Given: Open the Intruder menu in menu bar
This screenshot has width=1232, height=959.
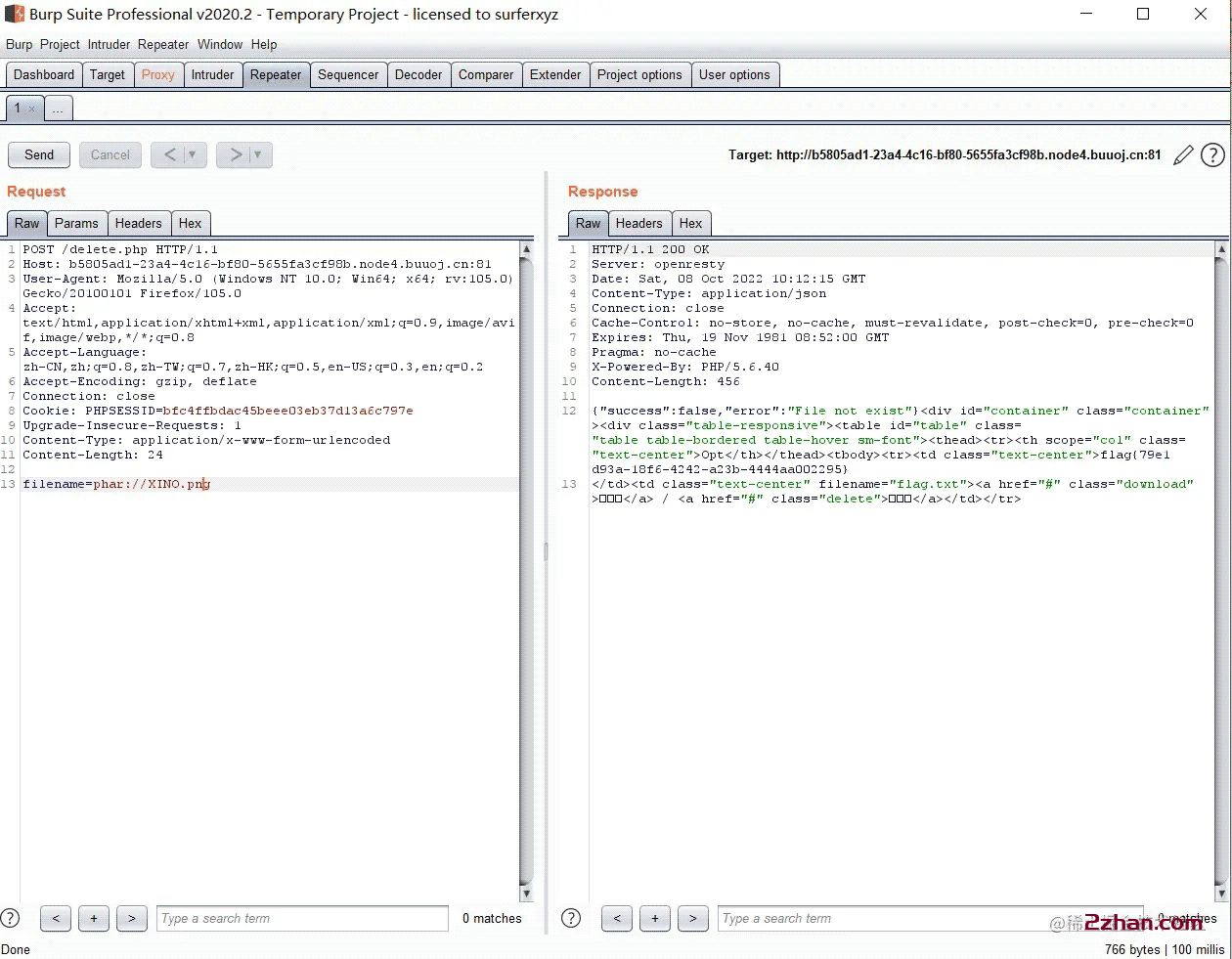Looking at the screenshot, I should [109, 44].
